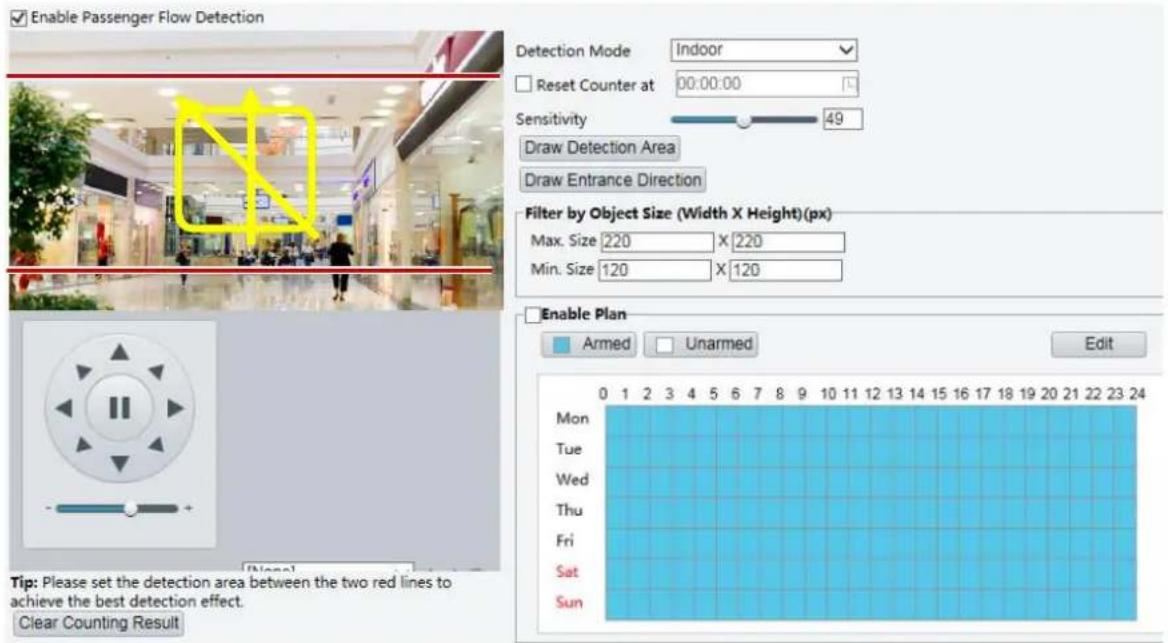The height and width of the screenshot is (643, 1168).
Task: Click the Min. Size width field
Action: click(655, 270)
